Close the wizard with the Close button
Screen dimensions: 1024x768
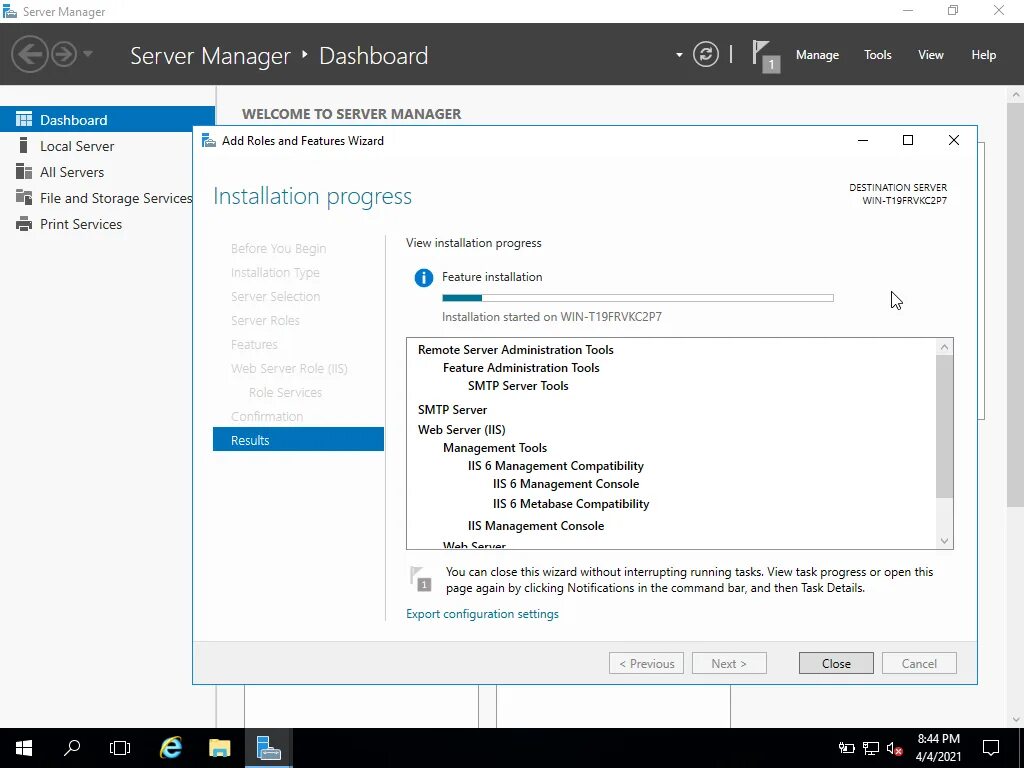[x=836, y=664]
